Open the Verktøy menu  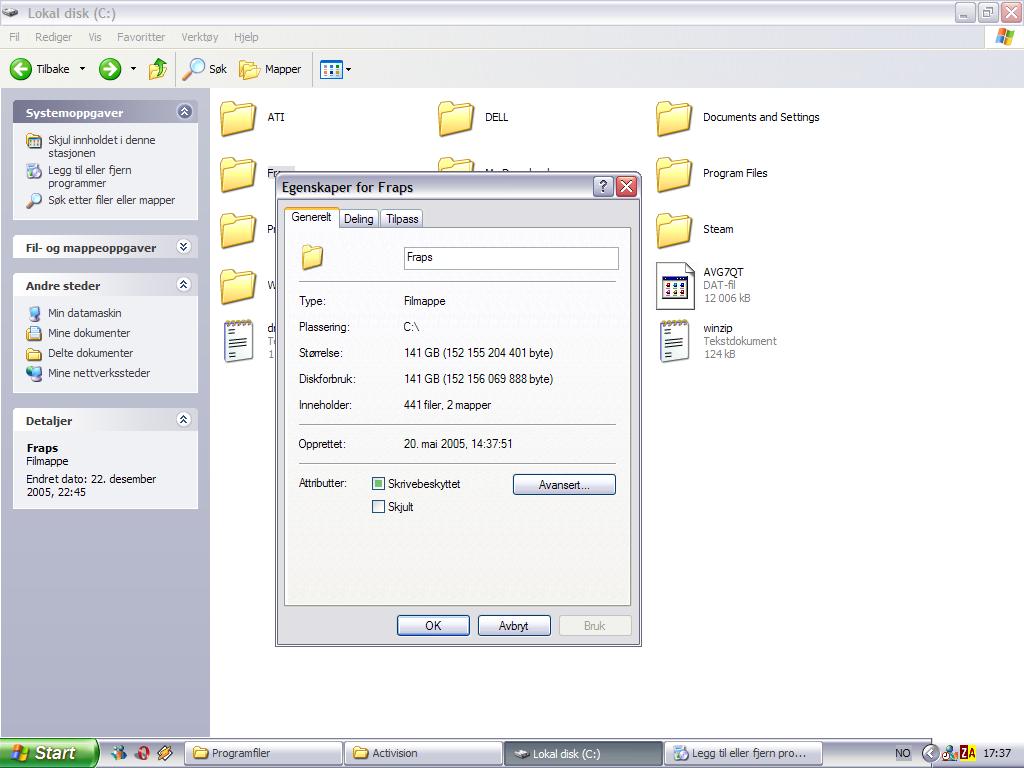(200, 37)
